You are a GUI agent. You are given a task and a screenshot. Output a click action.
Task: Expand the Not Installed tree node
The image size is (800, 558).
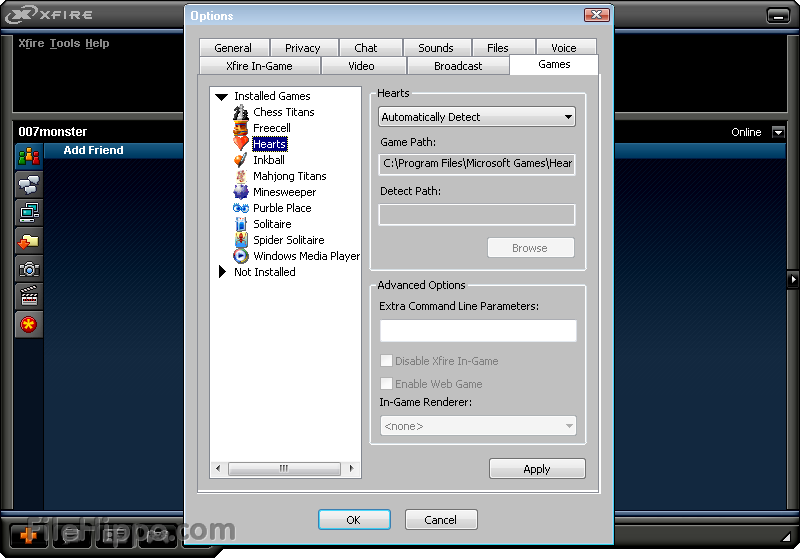(x=222, y=272)
